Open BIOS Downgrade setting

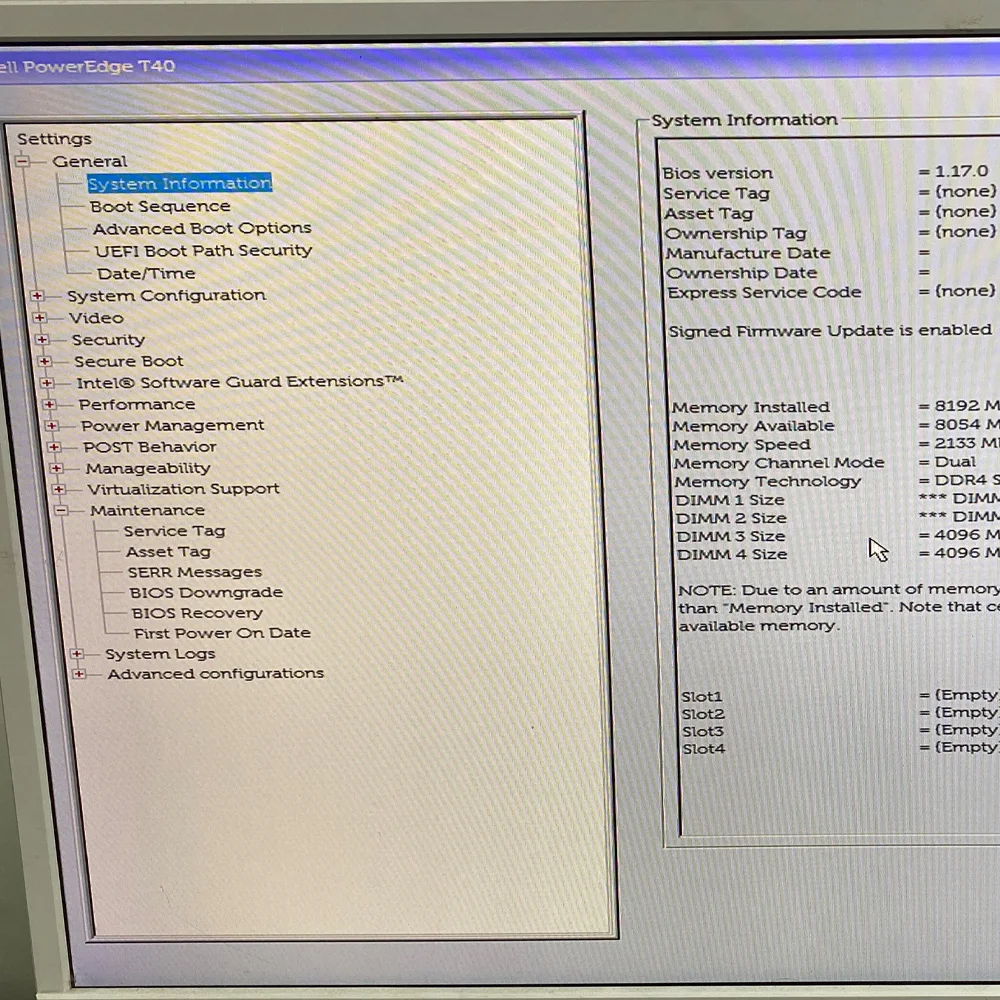coord(206,592)
